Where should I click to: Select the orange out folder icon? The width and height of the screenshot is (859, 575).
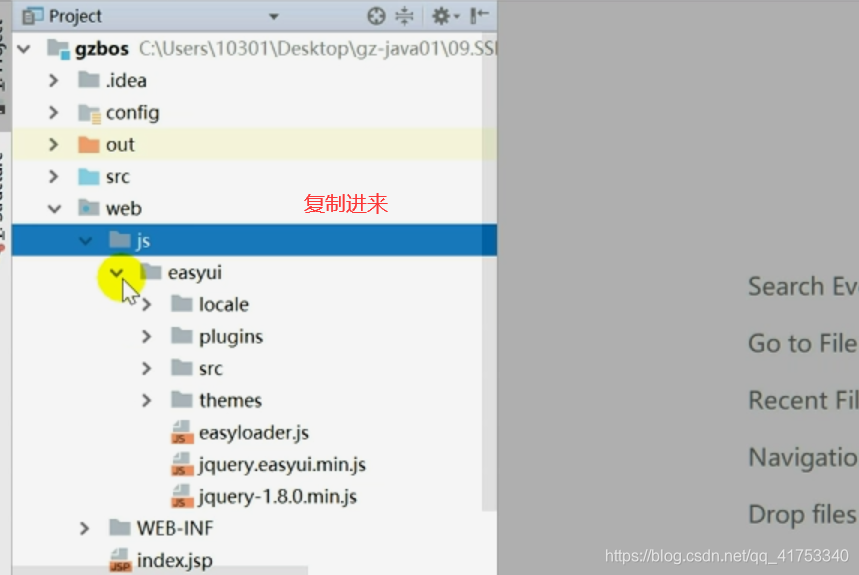pos(89,144)
